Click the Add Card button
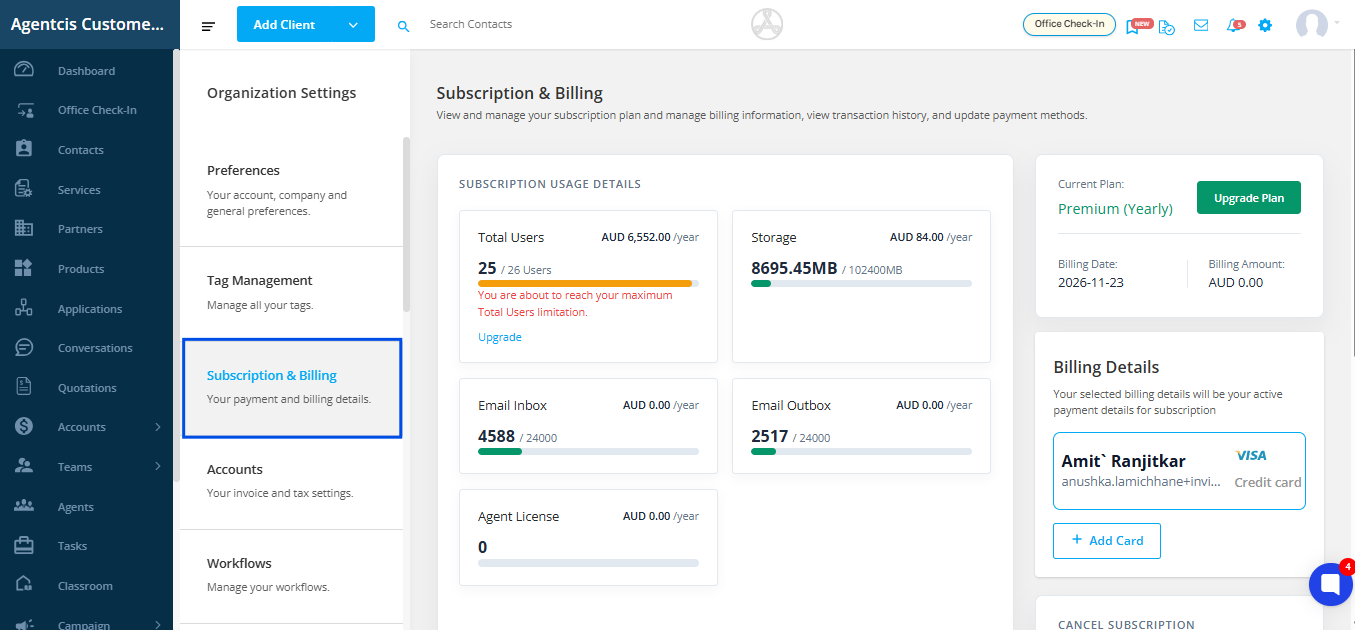The height and width of the screenshot is (630, 1355). tap(1106, 540)
